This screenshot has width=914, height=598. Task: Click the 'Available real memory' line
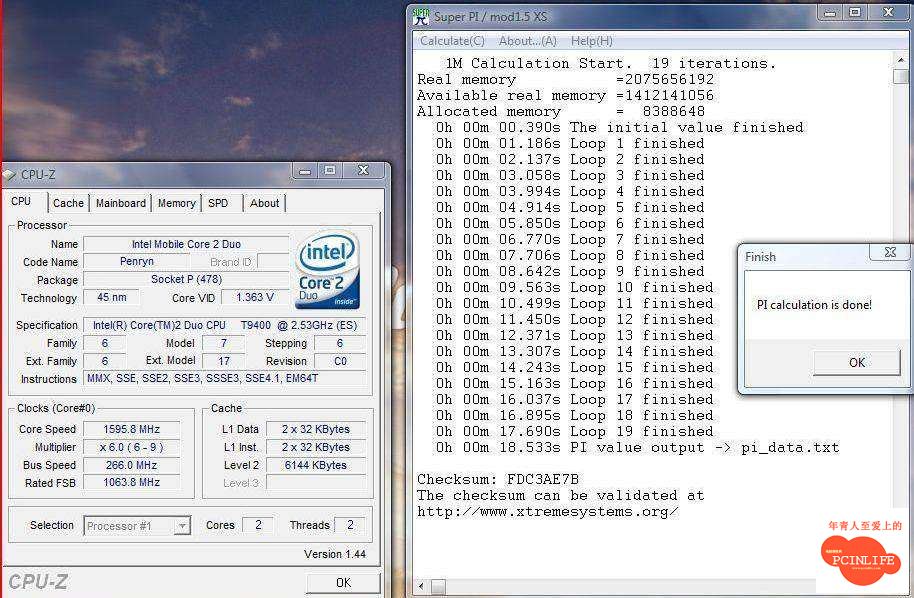click(565, 95)
